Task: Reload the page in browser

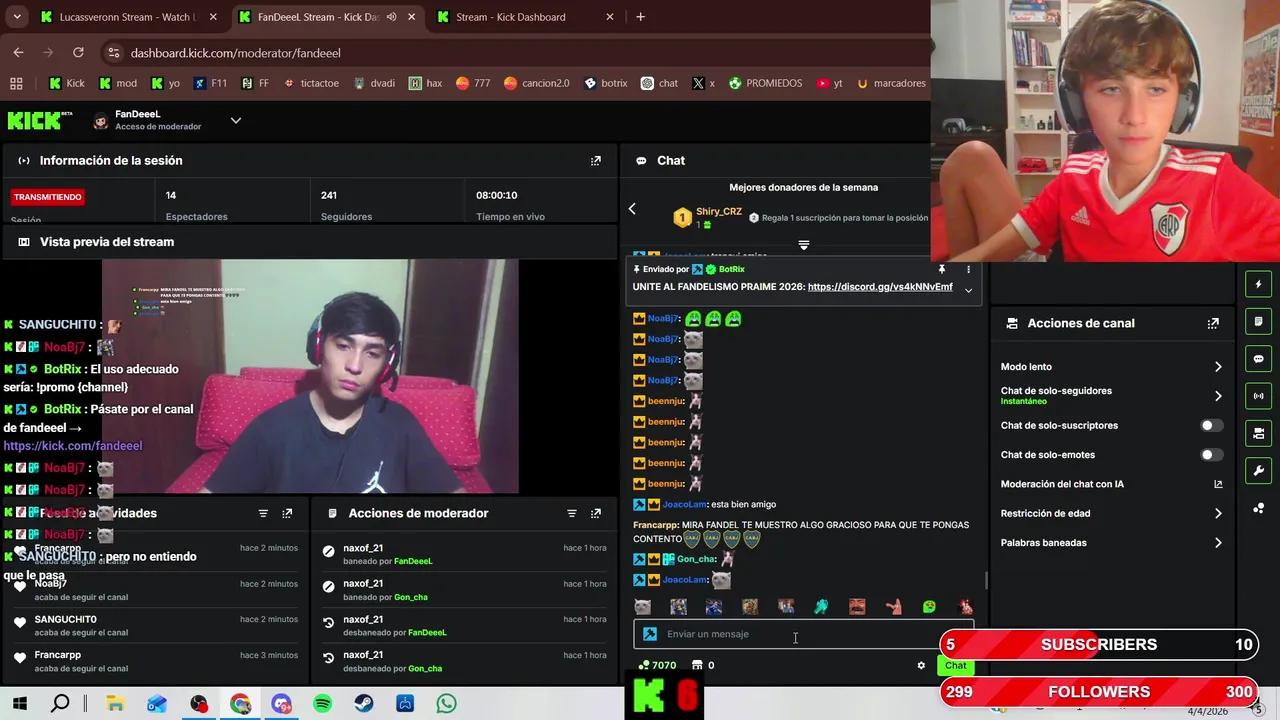Action: [x=80, y=53]
